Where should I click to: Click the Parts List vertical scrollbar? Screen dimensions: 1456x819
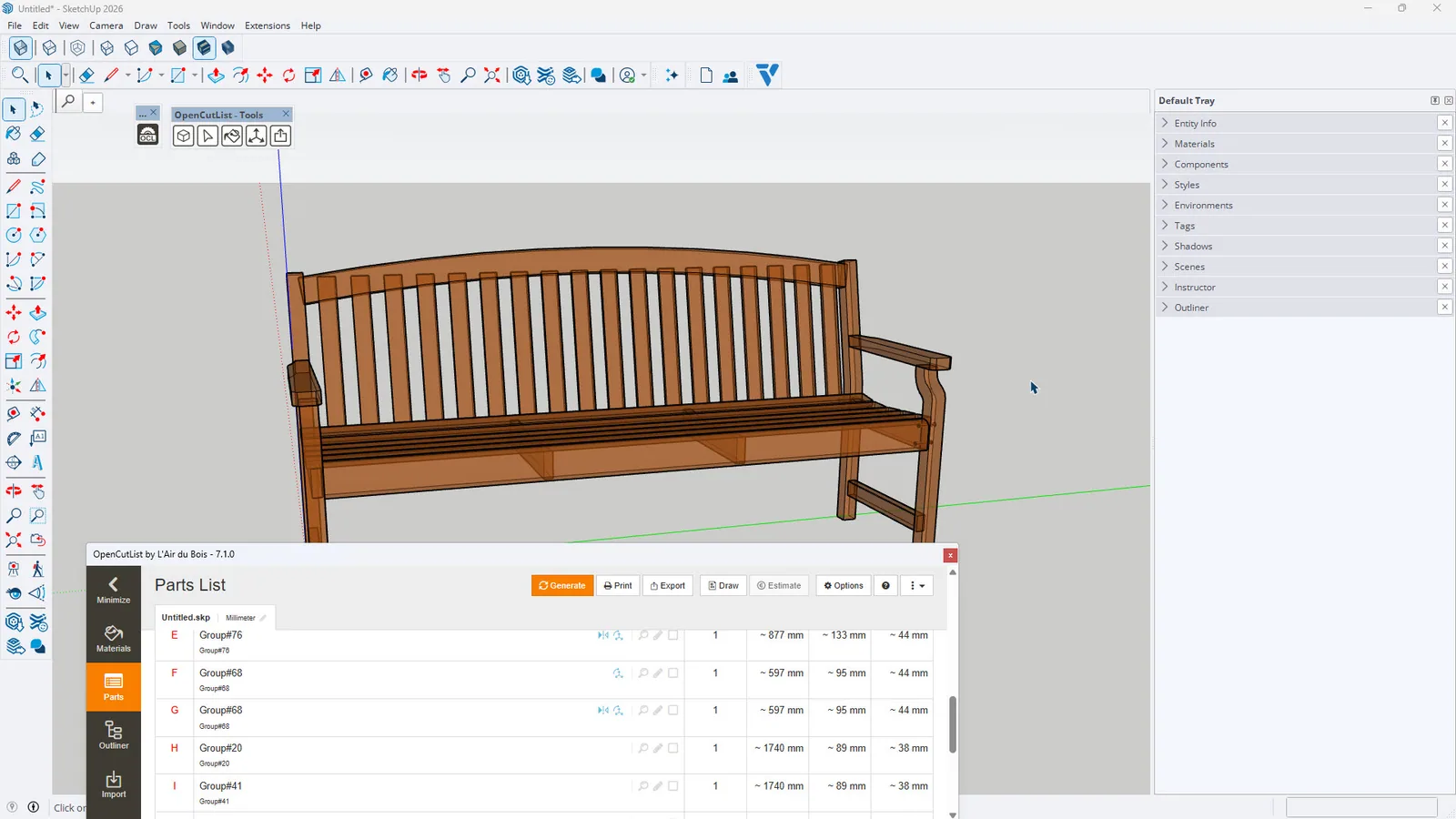tap(953, 724)
